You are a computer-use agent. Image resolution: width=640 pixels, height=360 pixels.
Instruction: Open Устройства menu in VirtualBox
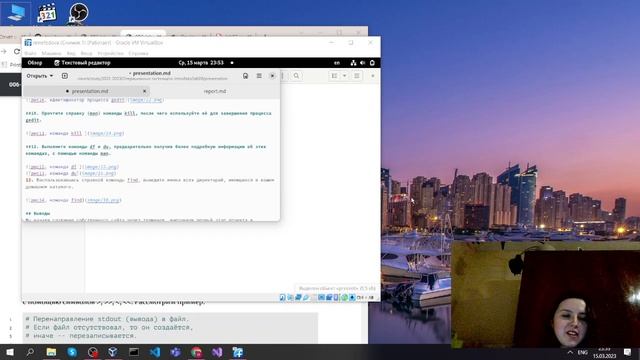[x=110, y=53]
